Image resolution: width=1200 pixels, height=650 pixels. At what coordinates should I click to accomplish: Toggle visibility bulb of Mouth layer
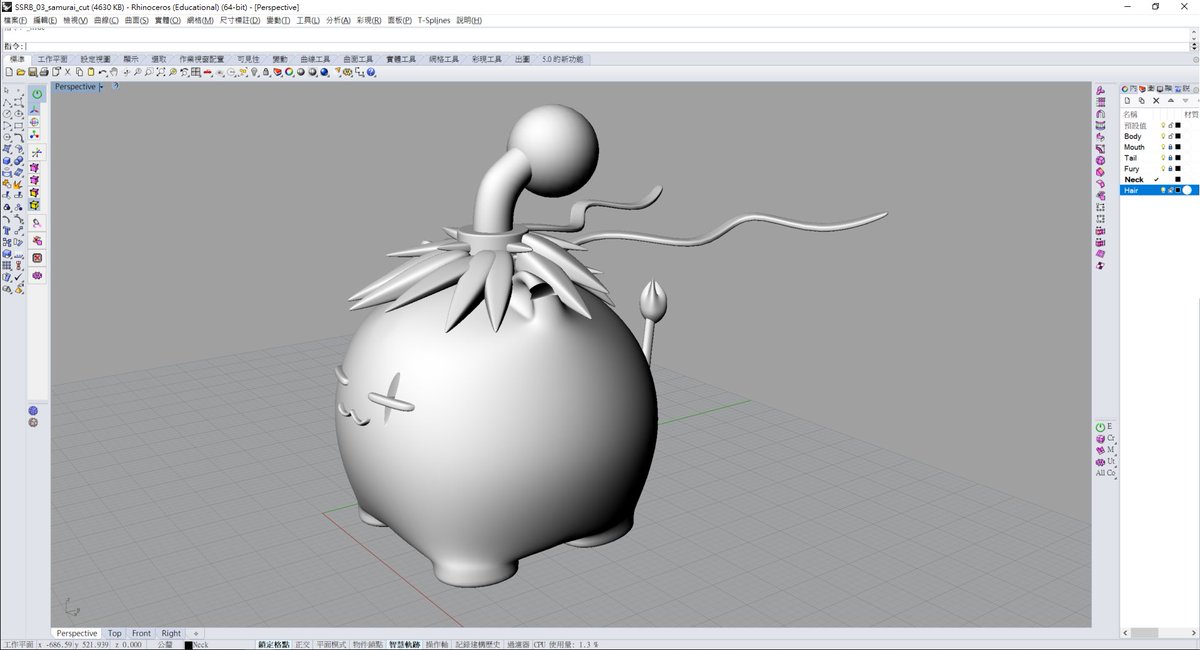1163,147
